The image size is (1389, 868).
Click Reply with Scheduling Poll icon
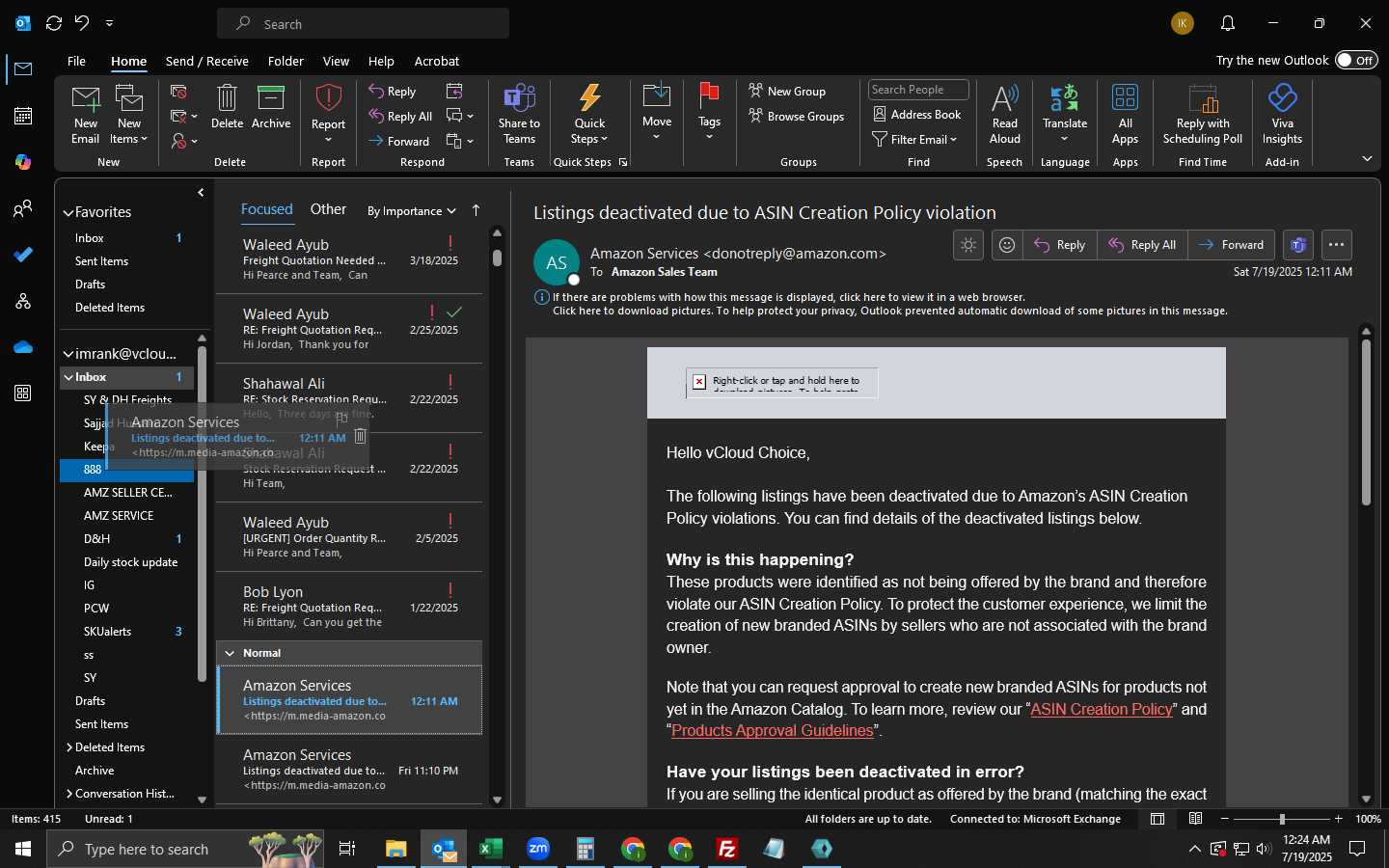click(1203, 98)
